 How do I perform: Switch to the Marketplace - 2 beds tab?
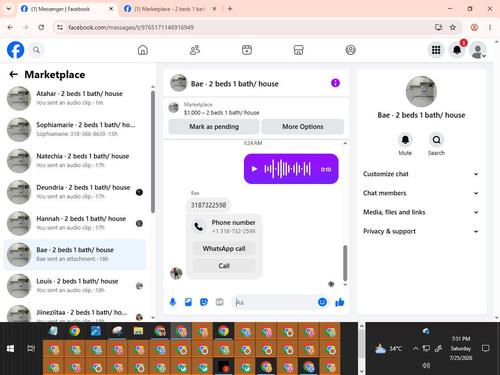[170, 9]
